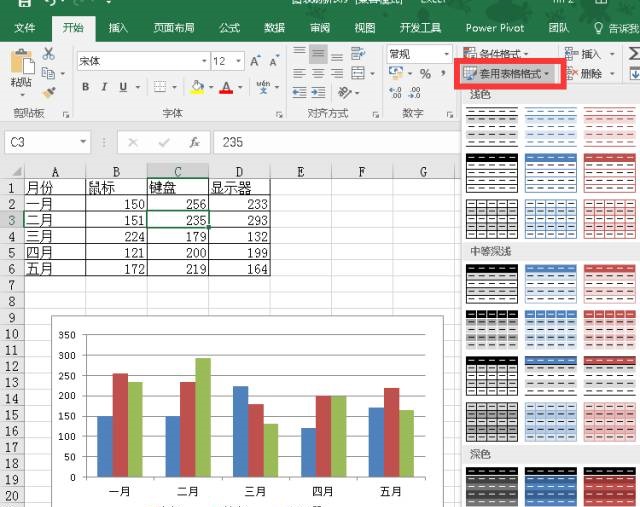Toggle middle vertical alignment button
This screenshot has width=640, height=507.
click(318, 53)
